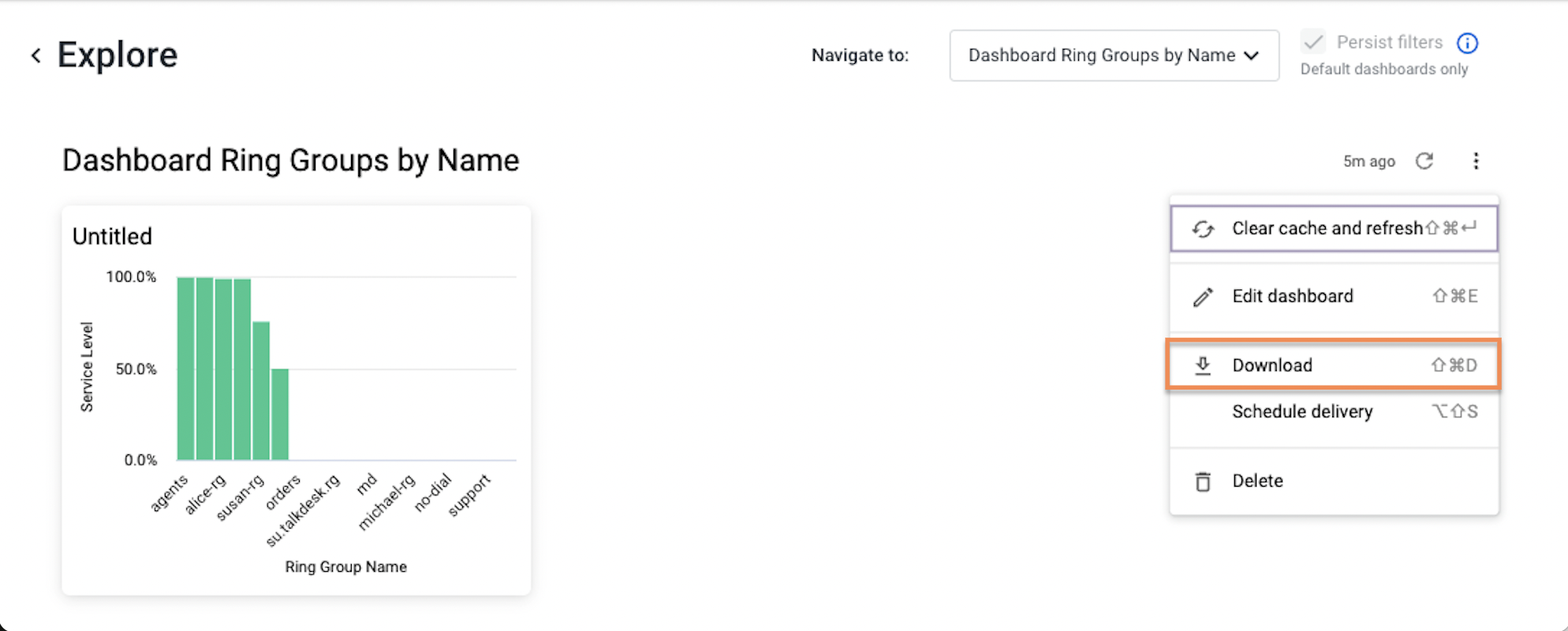1568x631 pixels.
Task: Go back using the arrow beside Explore
Action: [x=35, y=55]
